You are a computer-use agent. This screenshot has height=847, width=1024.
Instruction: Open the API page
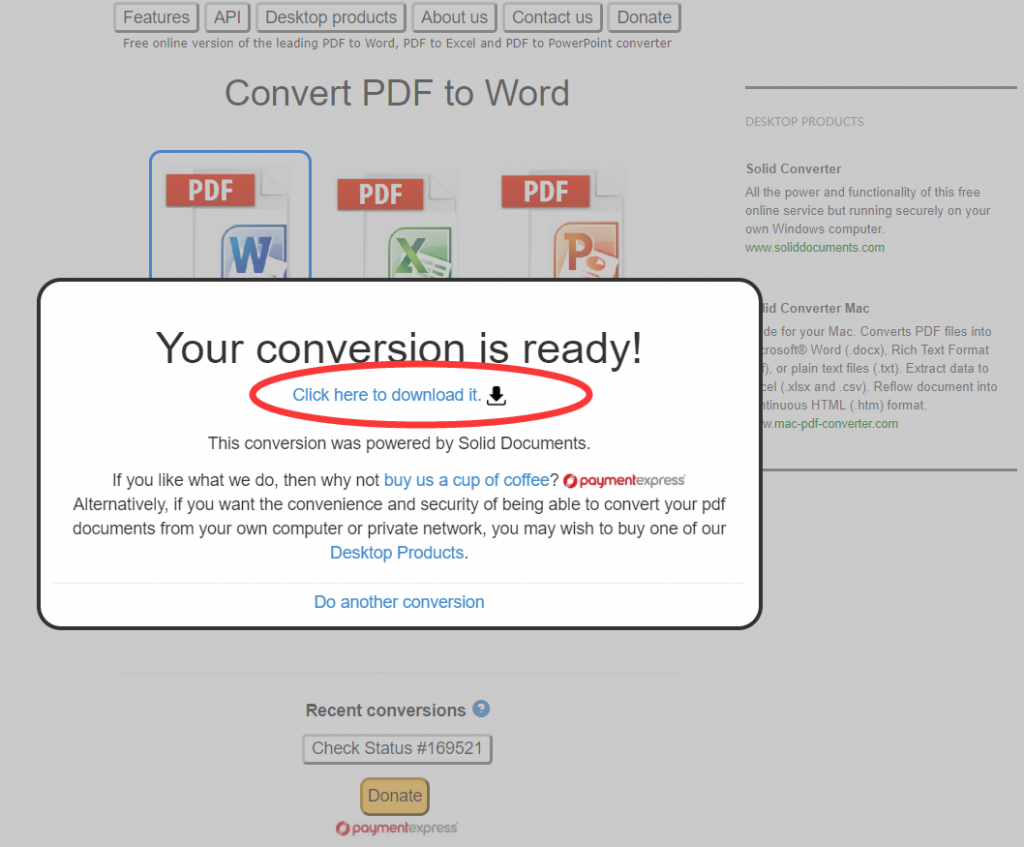227,17
